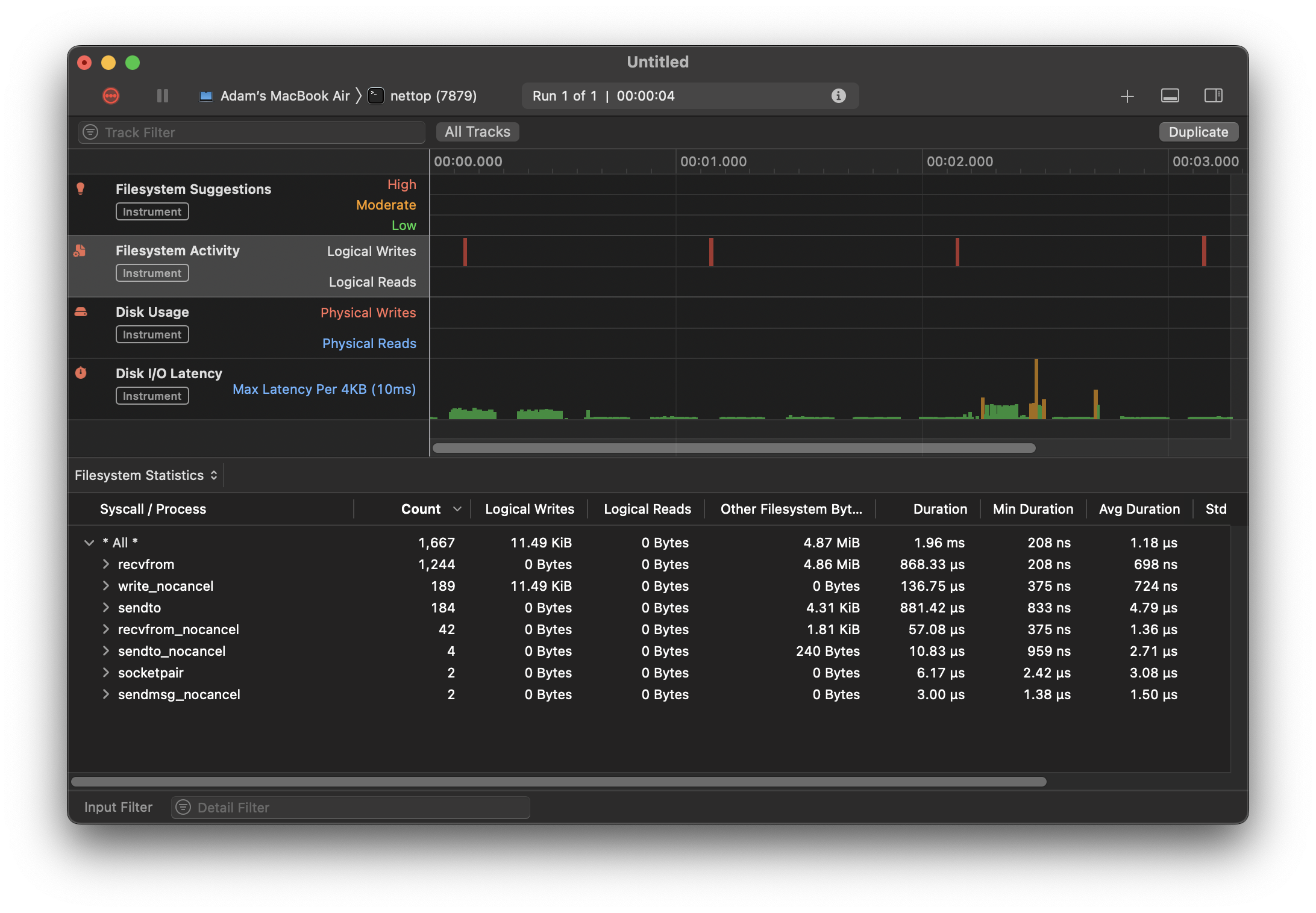Sort by Logical Writes column header
Viewport: 1316px width, 913px height.
point(530,509)
